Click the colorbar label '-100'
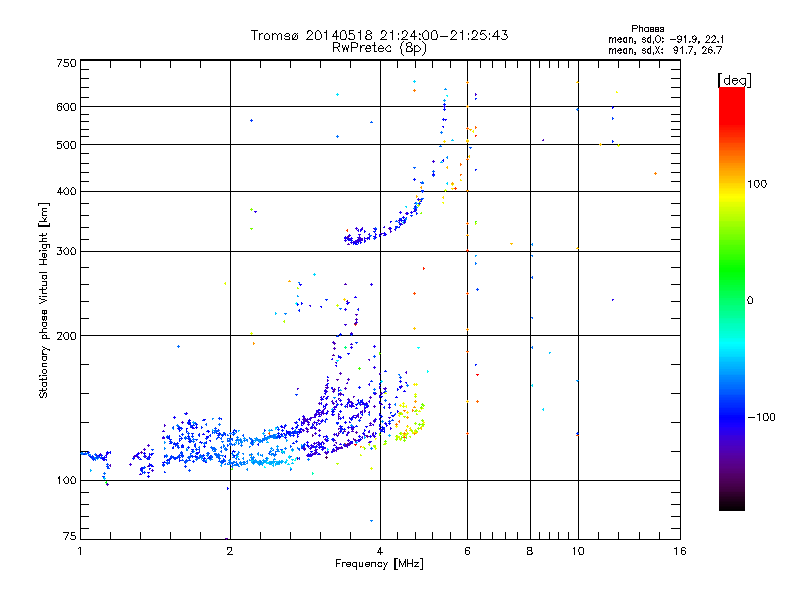Screen dimensions: 800x600 point(762,417)
